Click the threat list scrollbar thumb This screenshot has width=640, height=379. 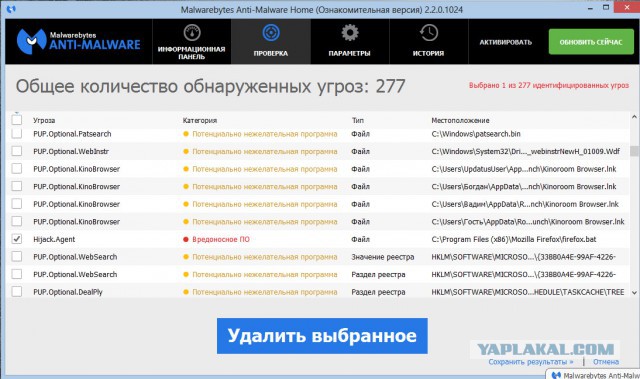pyautogui.click(x=634, y=151)
